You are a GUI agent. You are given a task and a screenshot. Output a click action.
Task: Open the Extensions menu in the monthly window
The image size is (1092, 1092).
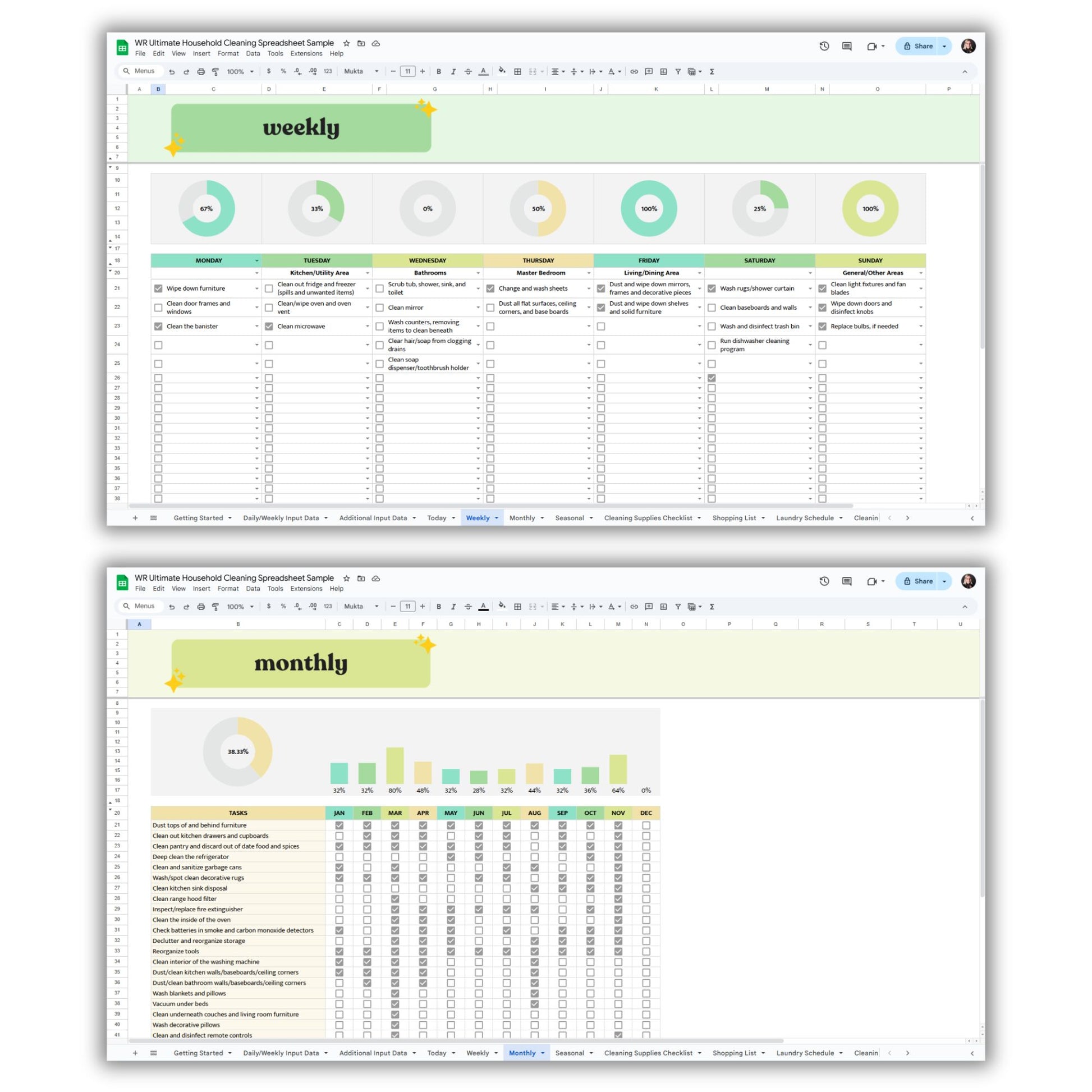(306, 589)
